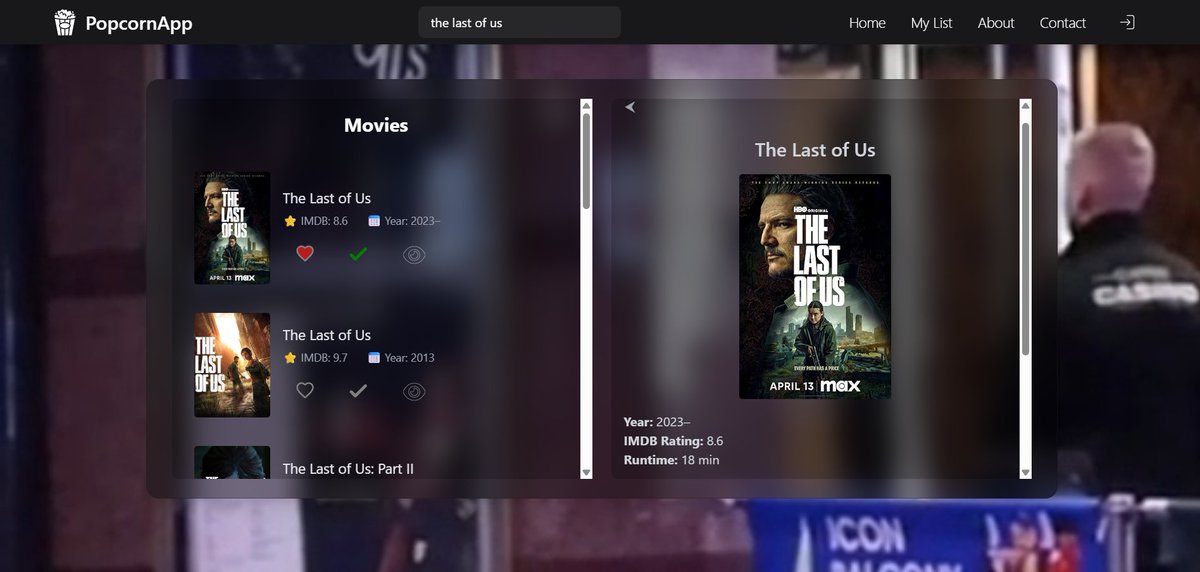Screen dimensions: 1200x572
Task: Select The Last of Us: Part II poster
Action: pyautogui.click(x=232, y=462)
